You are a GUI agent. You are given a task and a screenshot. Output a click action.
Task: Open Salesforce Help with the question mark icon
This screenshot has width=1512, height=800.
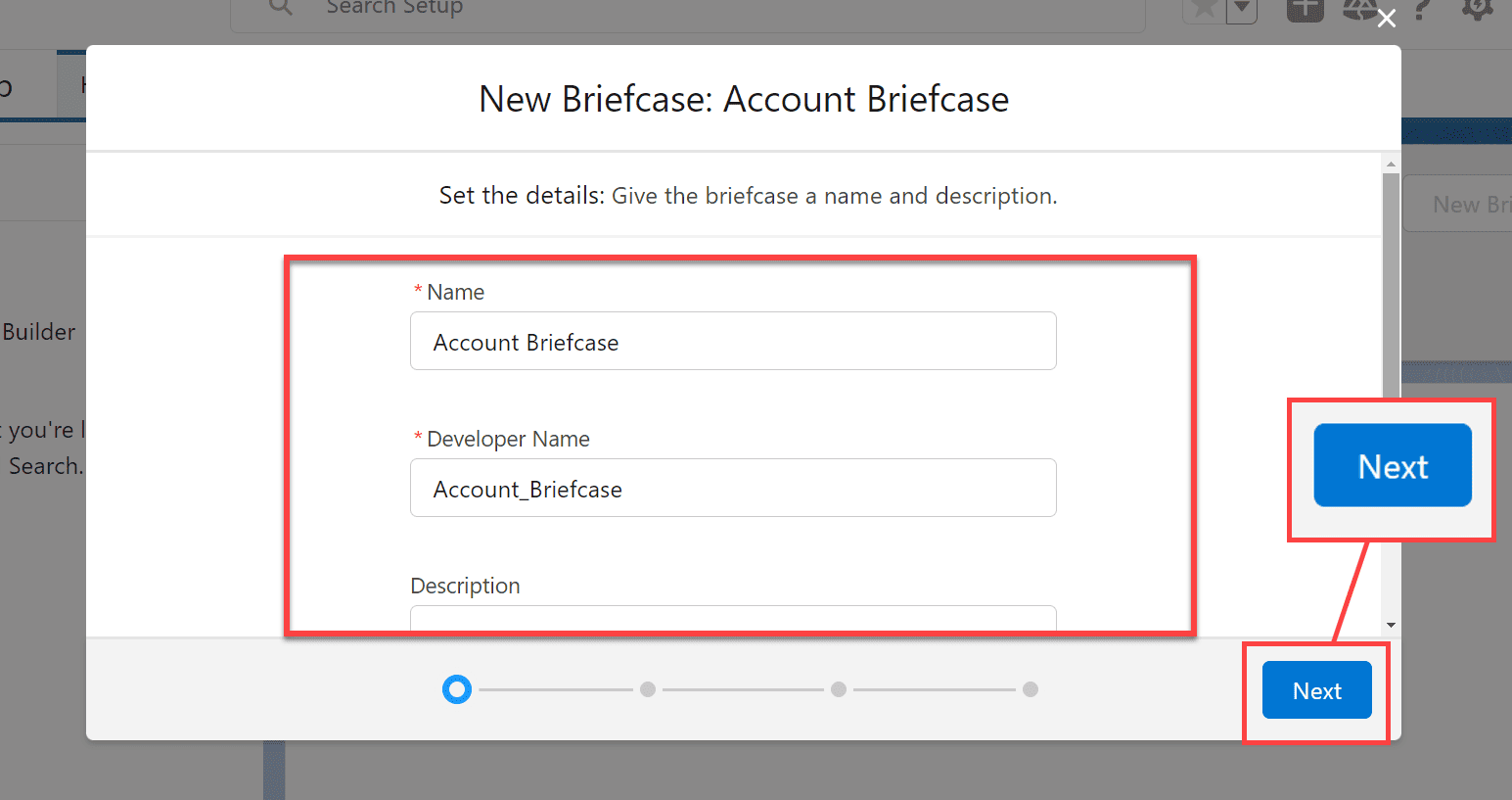click(x=1423, y=10)
